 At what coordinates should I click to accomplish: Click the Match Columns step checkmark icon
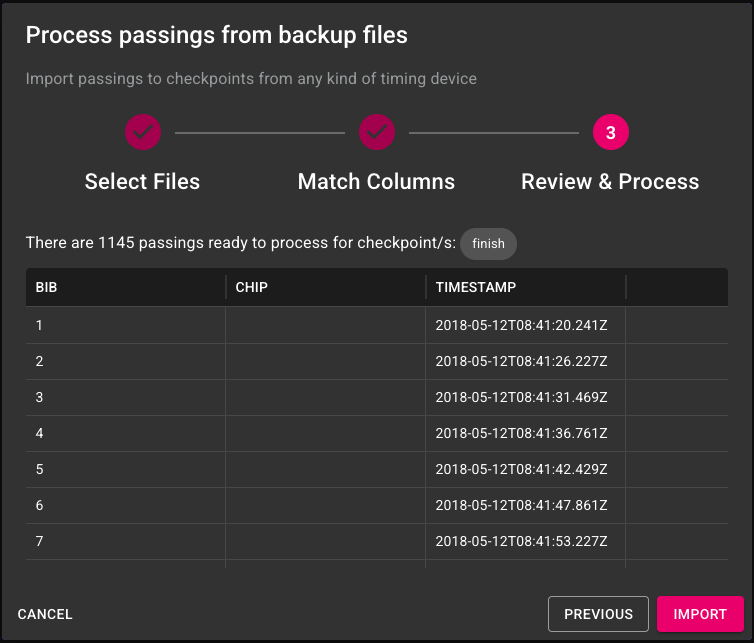(x=377, y=132)
